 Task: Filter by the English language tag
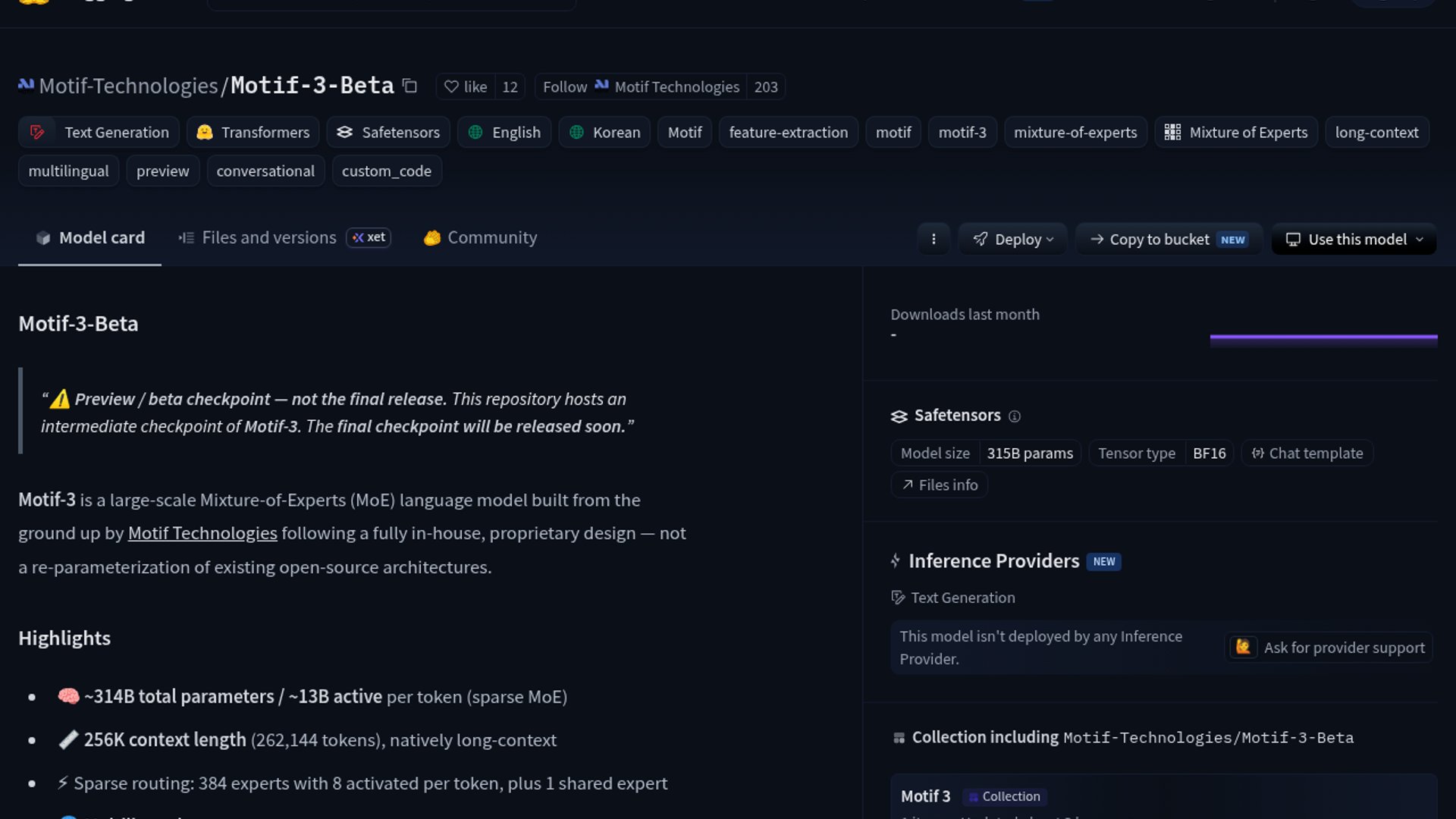point(504,132)
